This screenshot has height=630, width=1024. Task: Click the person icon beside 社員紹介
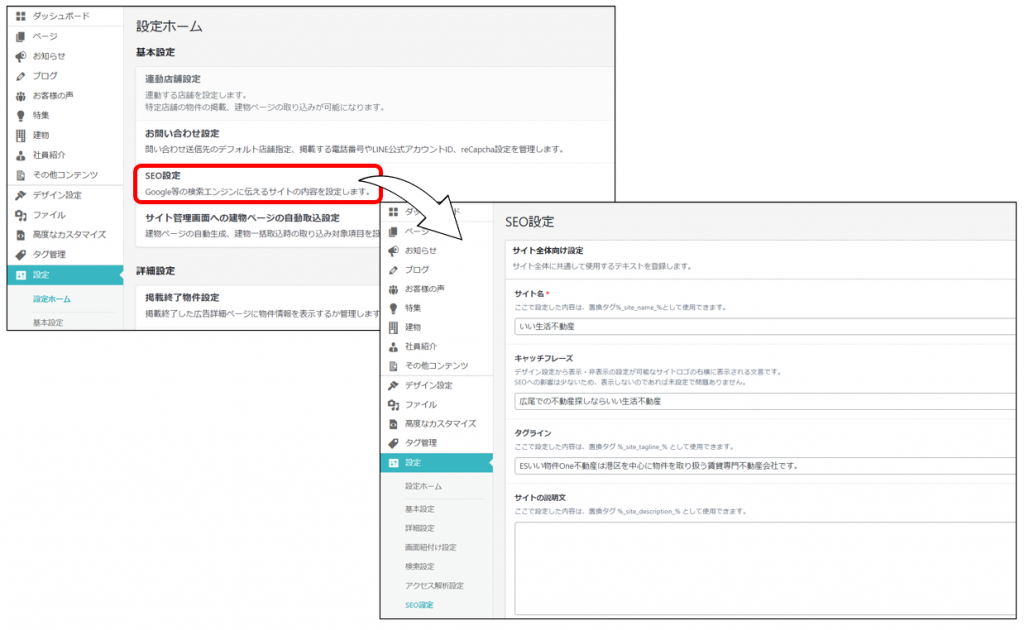20,155
